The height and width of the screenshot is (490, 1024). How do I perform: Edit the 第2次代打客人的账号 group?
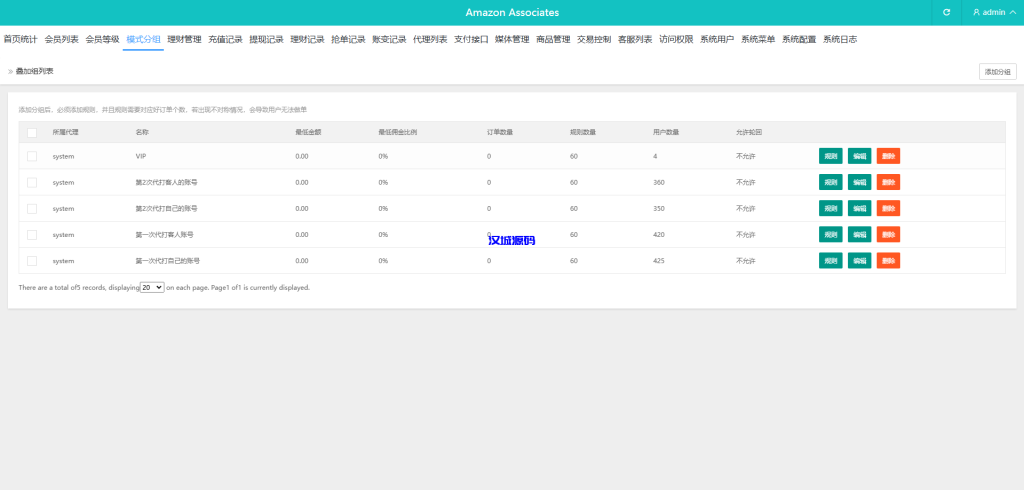click(859, 182)
